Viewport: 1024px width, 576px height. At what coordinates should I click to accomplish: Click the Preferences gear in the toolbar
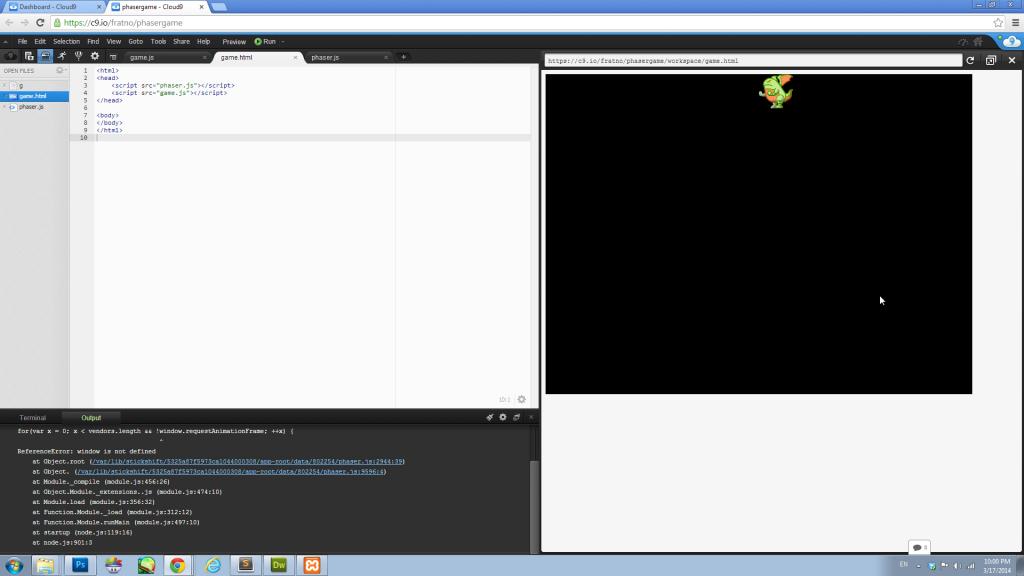pyautogui.click(x=94, y=56)
